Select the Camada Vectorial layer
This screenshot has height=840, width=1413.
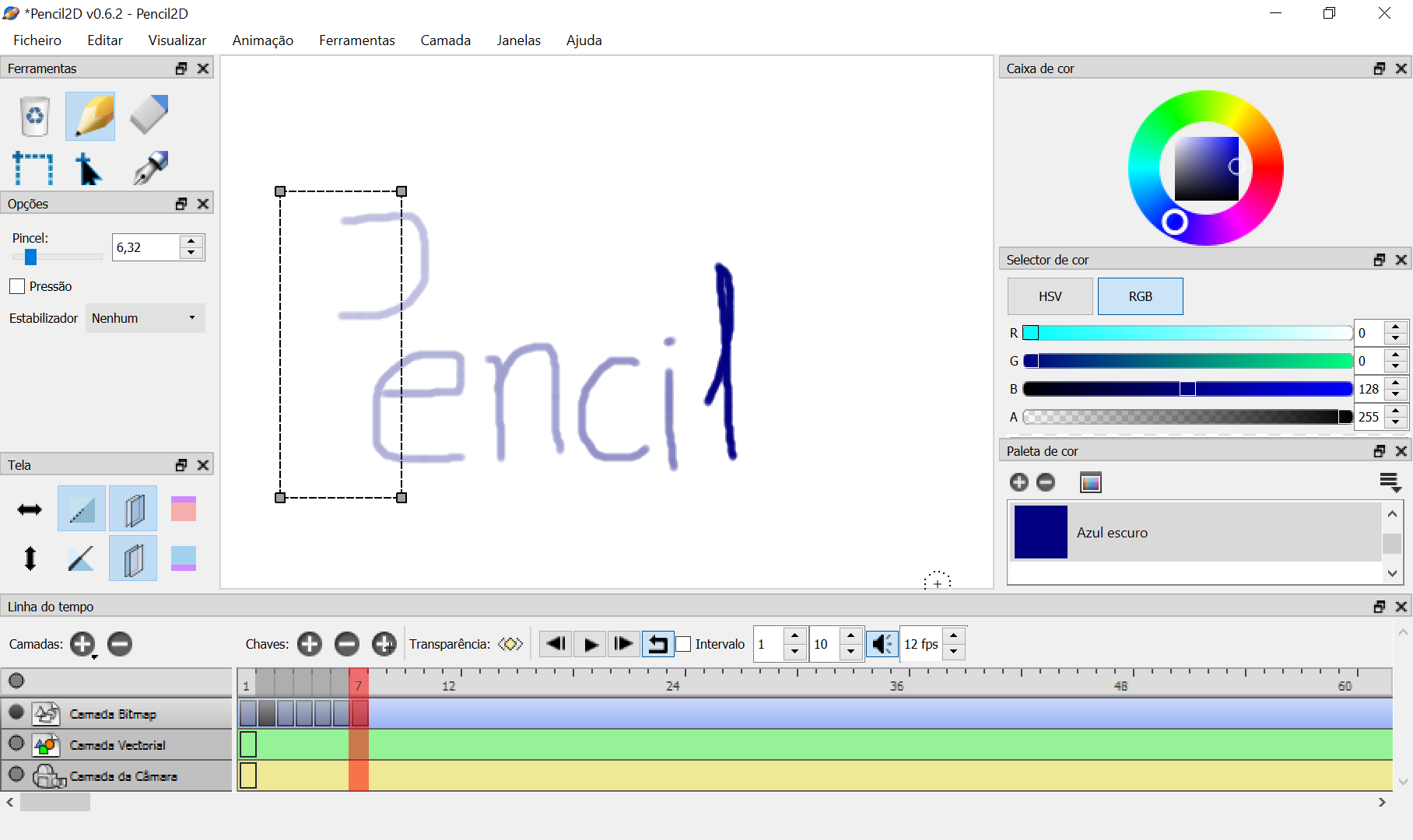point(117,745)
